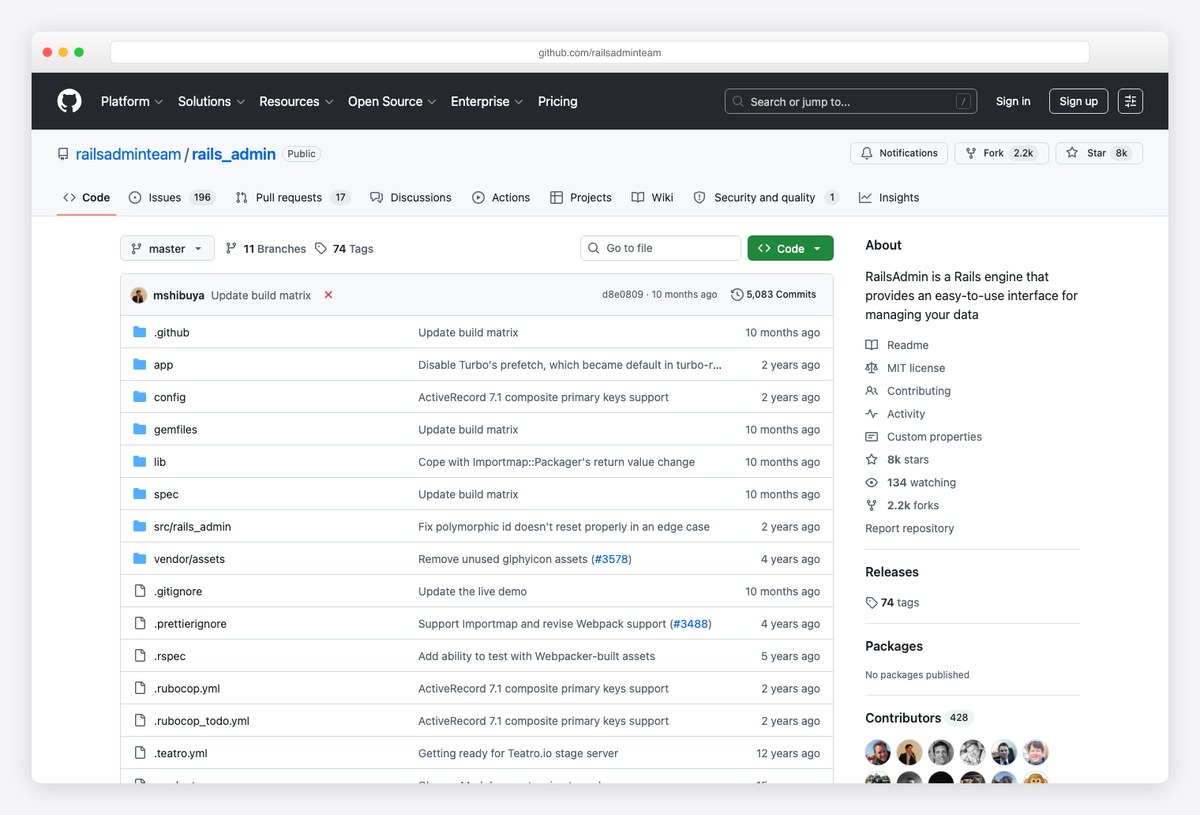This screenshot has height=815, width=1200.
Task: Click the GitHub octocat logo
Action: pos(69,101)
